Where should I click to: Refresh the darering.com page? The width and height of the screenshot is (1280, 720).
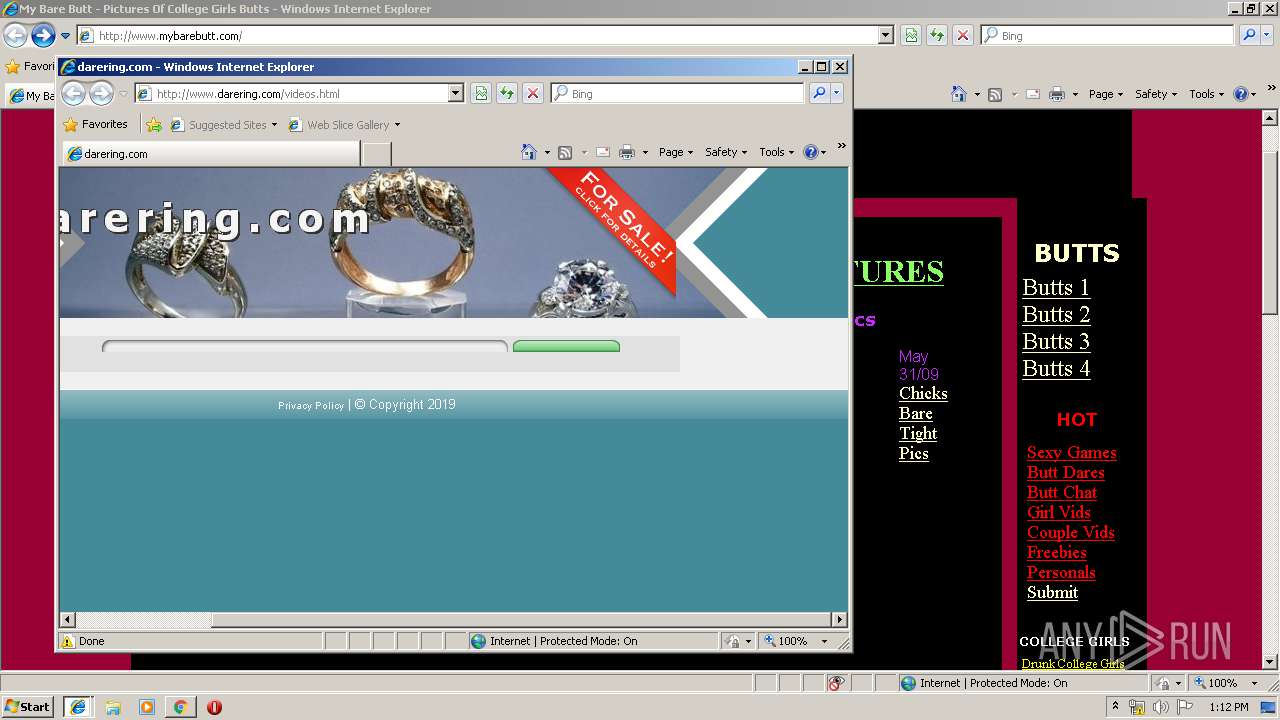coord(507,93)
